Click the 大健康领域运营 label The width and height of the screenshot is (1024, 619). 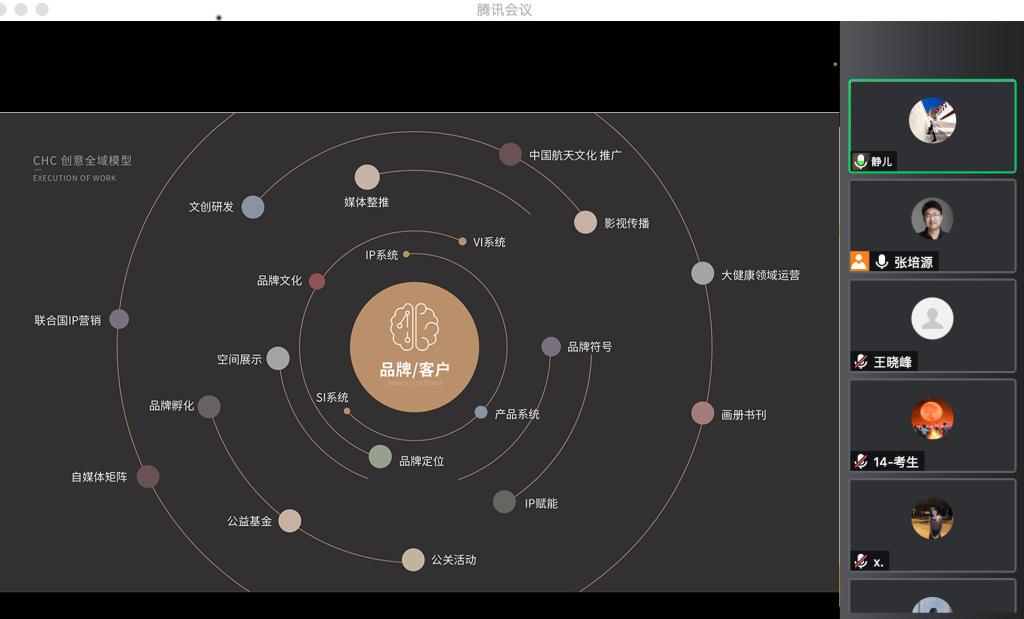760,275
